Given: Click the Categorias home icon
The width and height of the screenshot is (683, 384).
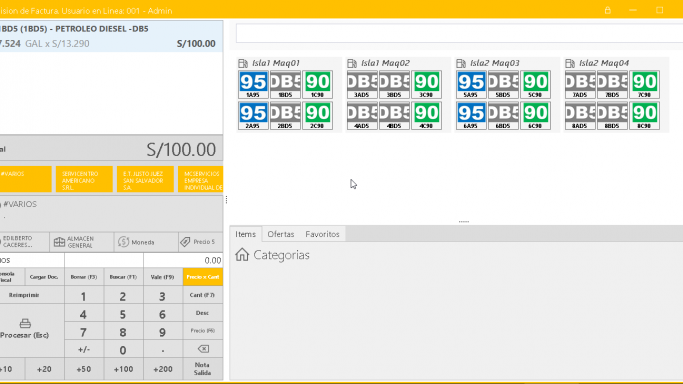Looking at the screenshot, I should 242,255.
